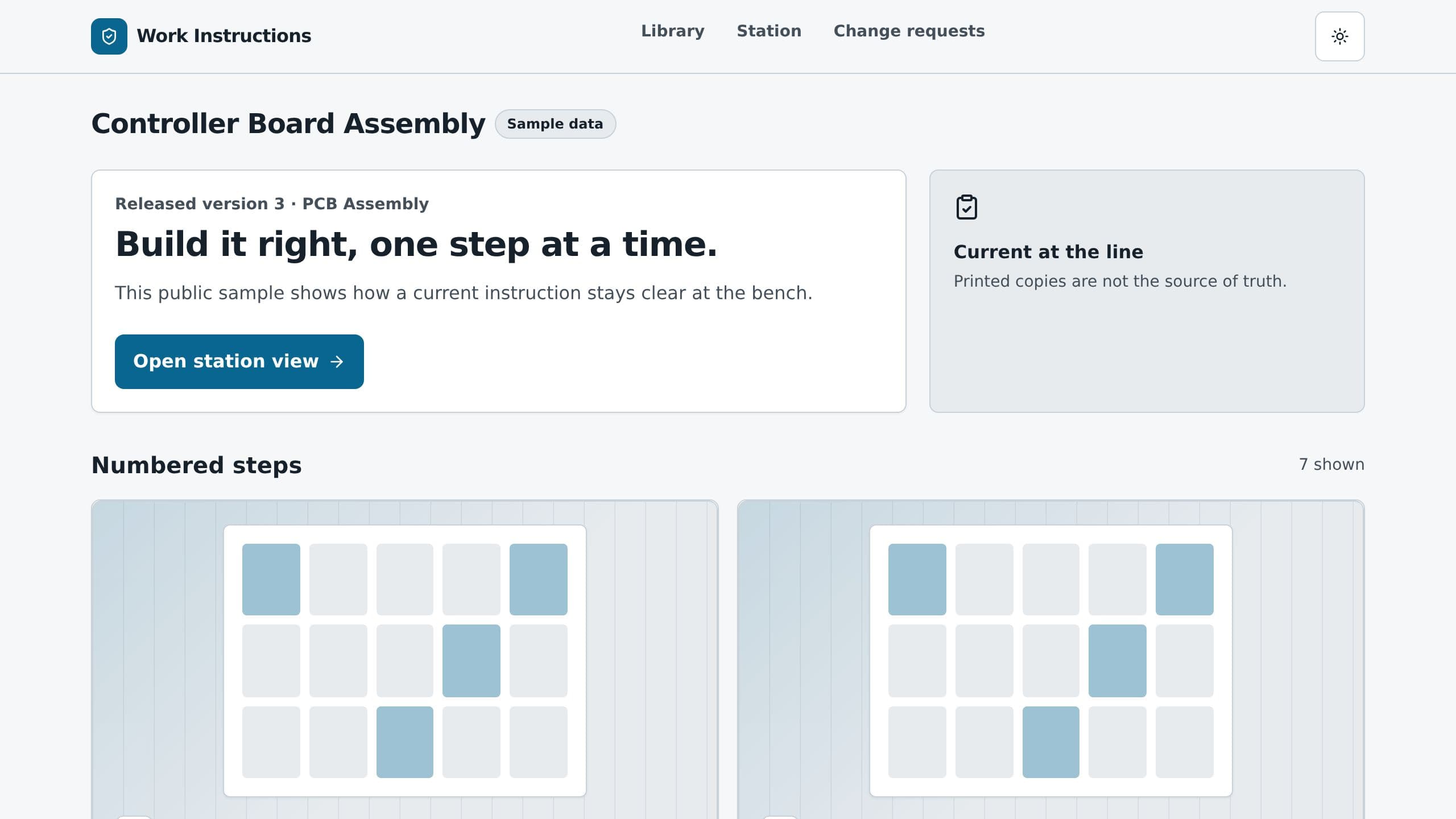Open the second numbered step board thumbnail
1456x819 pixels.
click(x=1051, y=660)
